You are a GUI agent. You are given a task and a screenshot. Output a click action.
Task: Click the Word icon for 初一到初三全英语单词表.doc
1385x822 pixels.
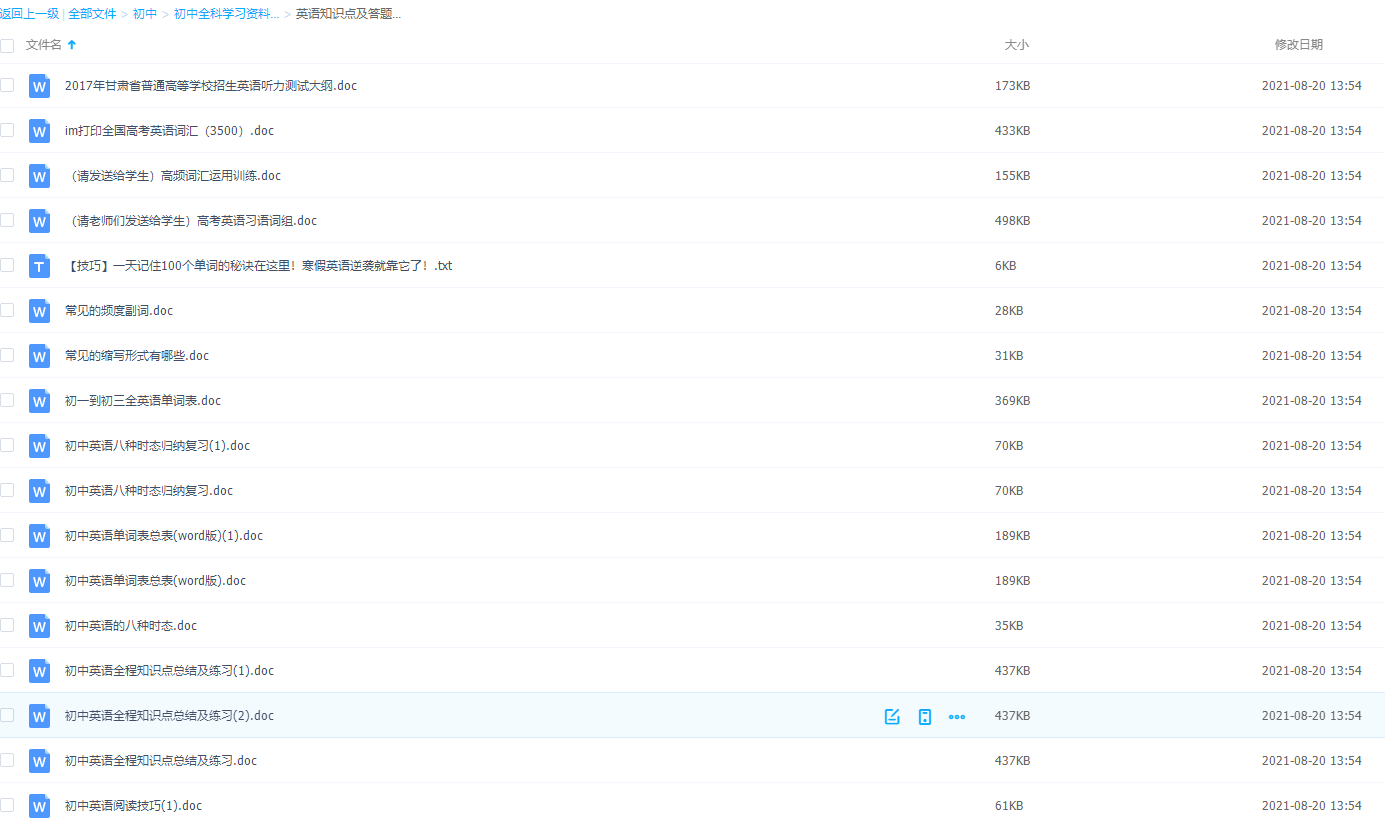(39, 401)
